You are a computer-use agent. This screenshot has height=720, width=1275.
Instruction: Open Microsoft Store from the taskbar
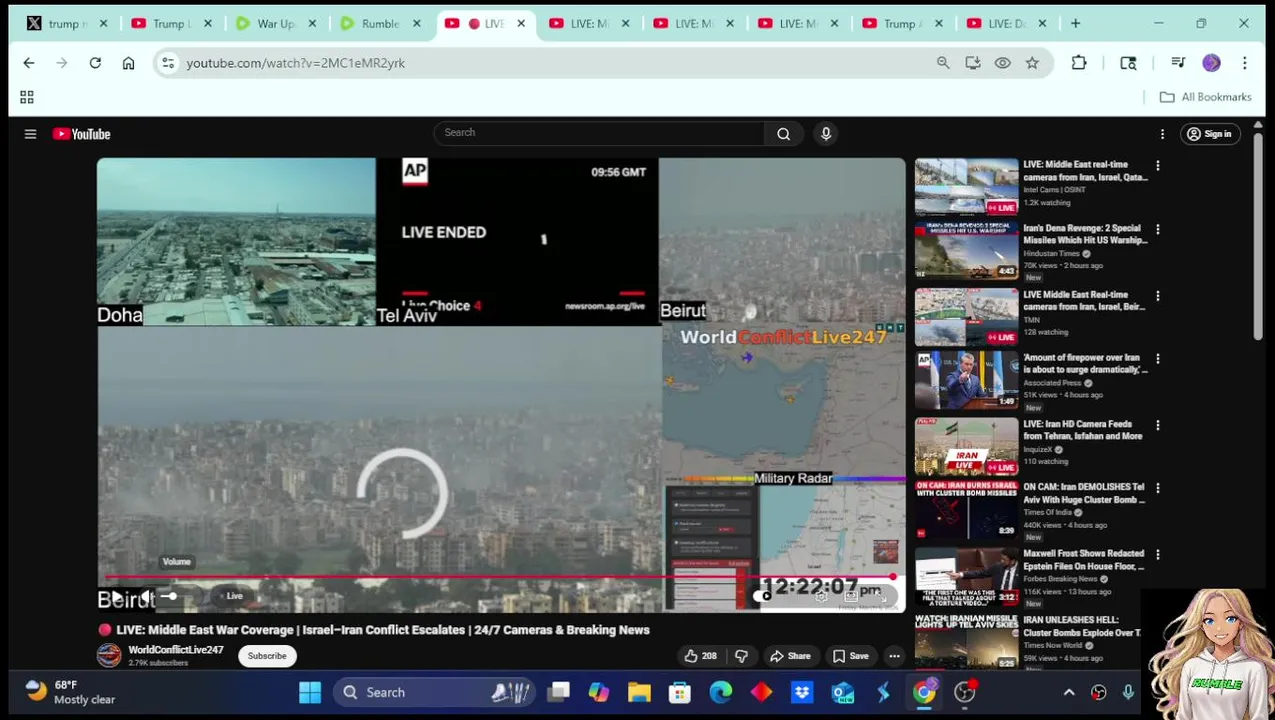click(x=680, y=692)
